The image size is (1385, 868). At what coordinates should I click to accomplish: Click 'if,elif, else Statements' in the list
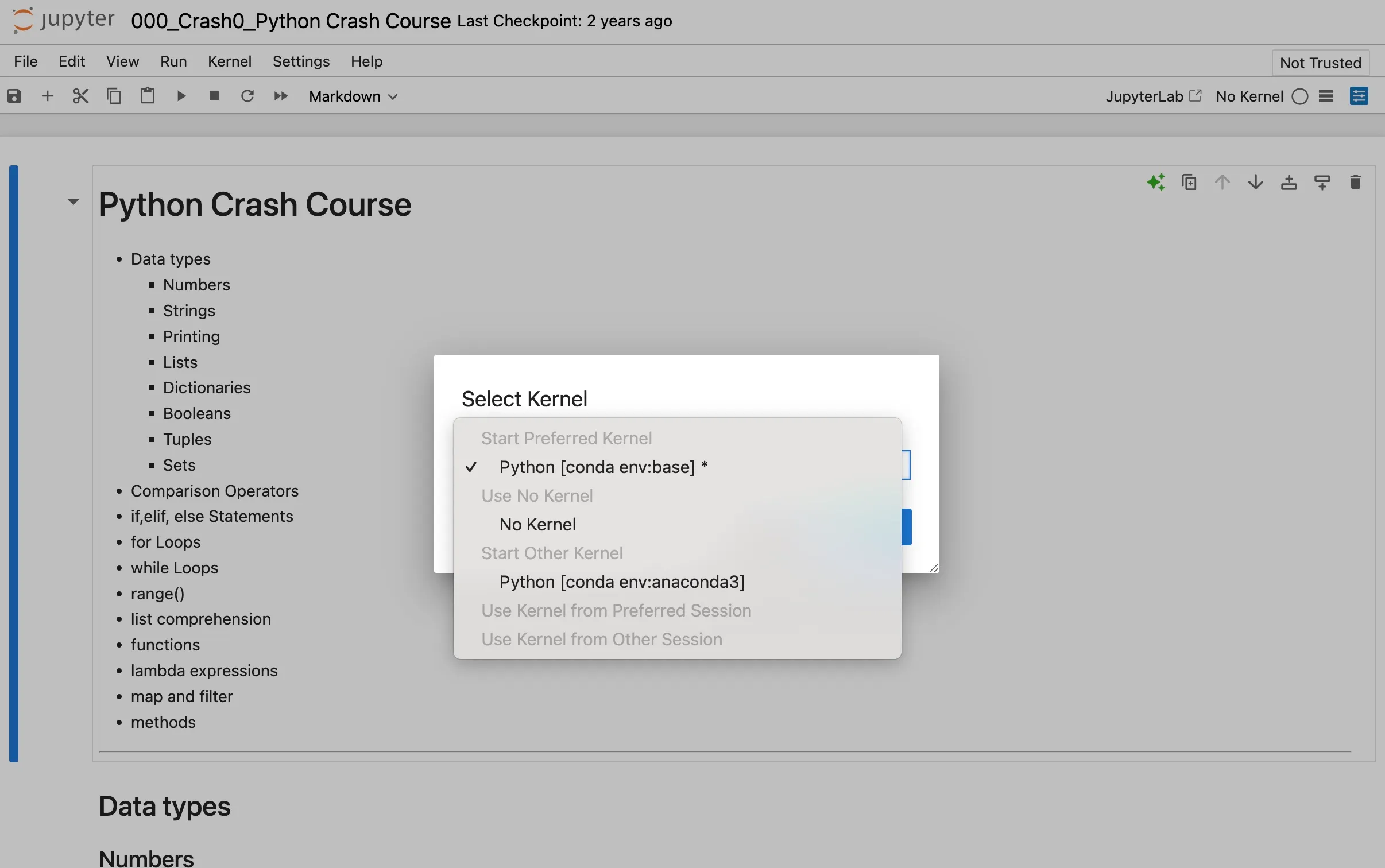(x=212, y=516)
